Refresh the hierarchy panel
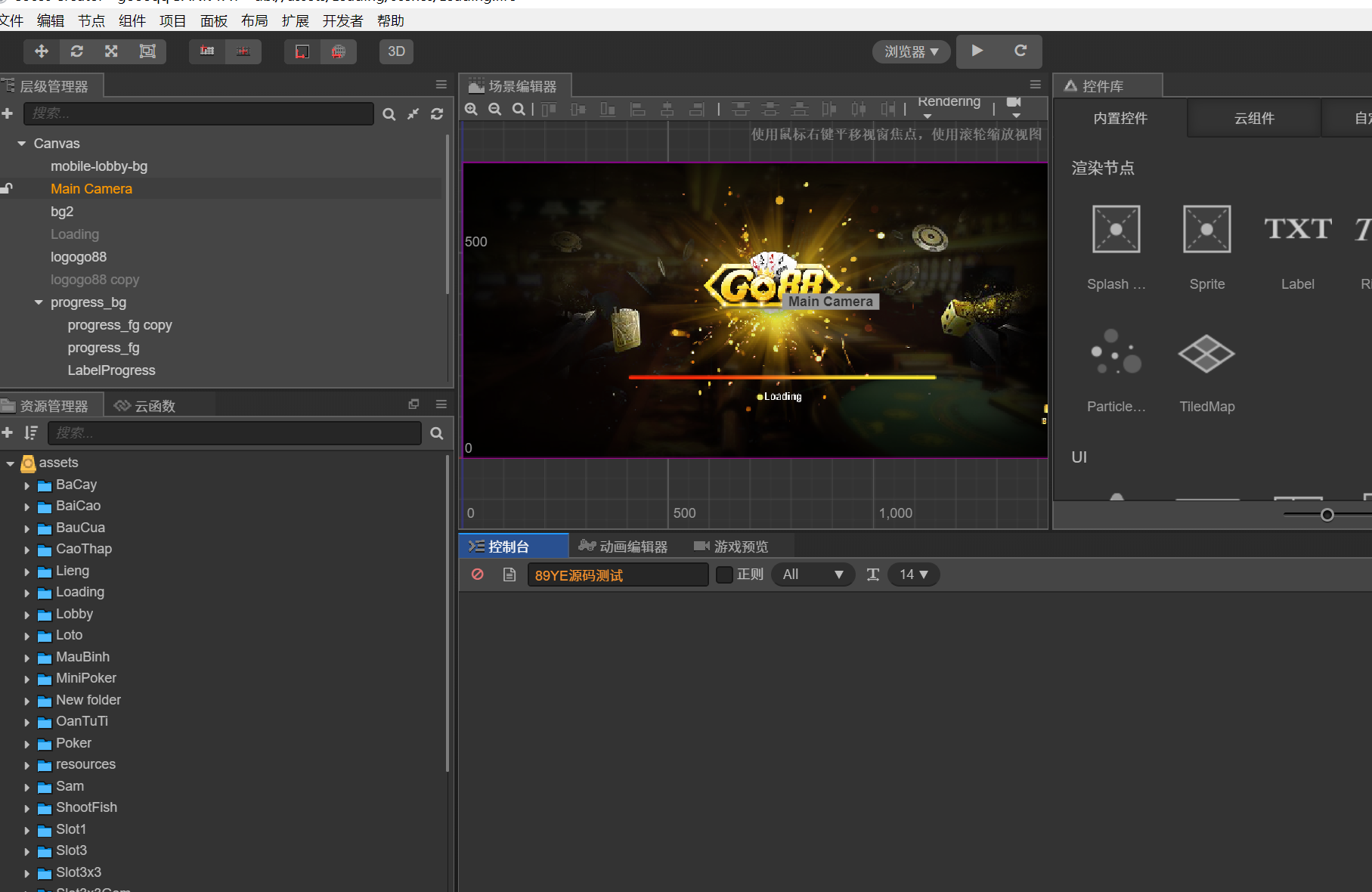The height and width of the screenshot is (892, 1372). click(x=437, y=114)
